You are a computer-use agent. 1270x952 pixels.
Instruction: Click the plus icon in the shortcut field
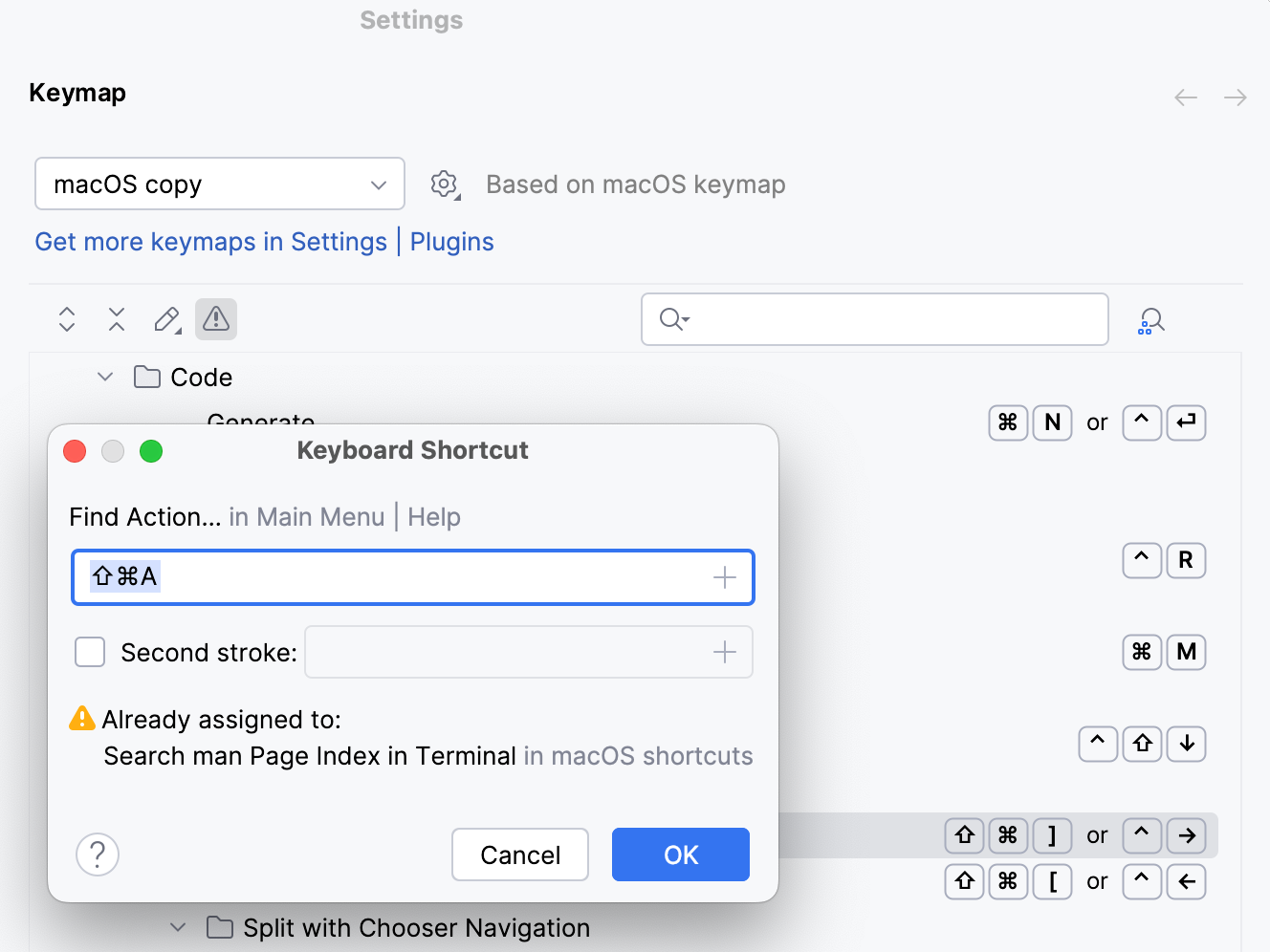click(x=725, y=576)
